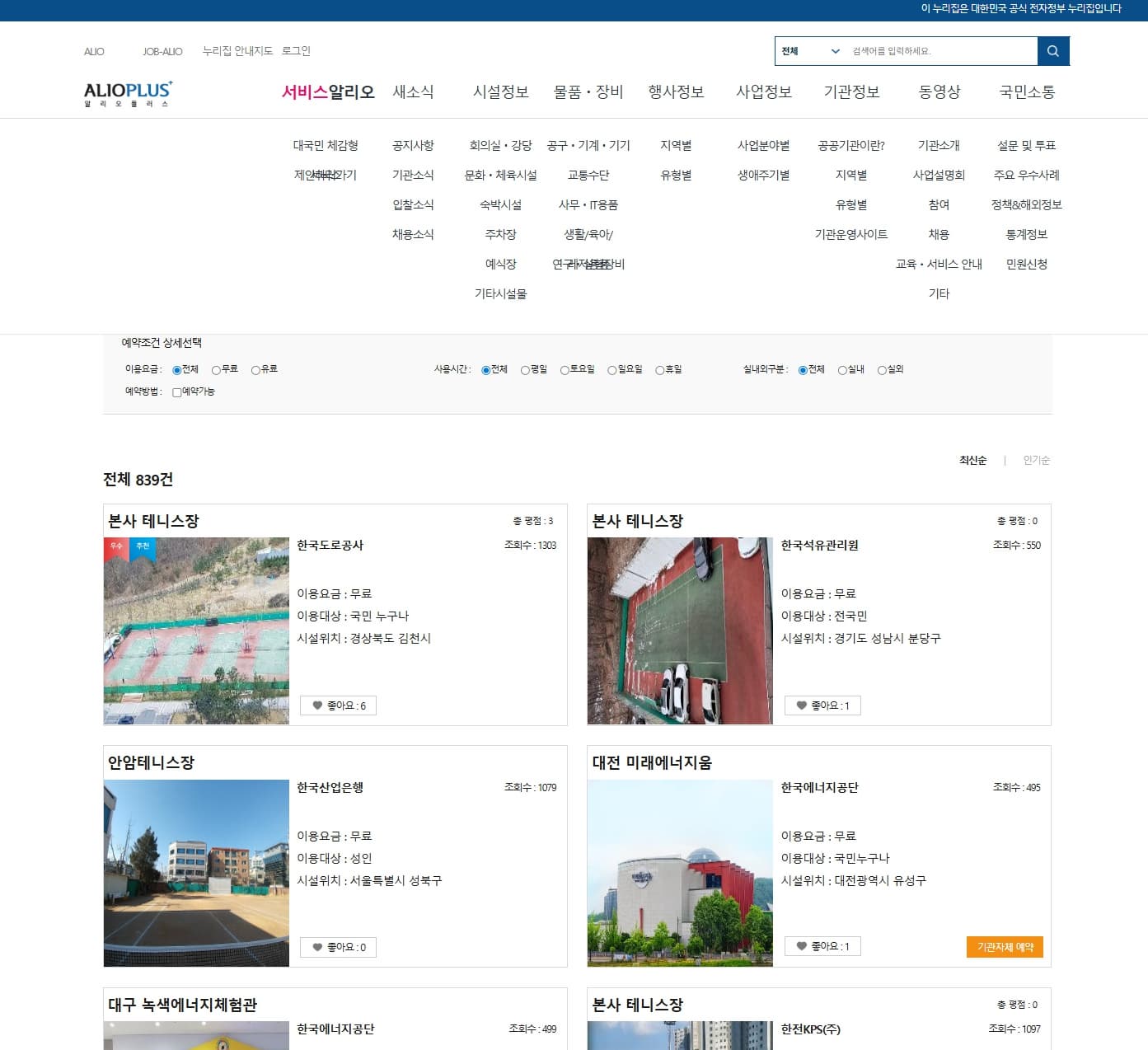Click the 기관자체 예약 orange button
The image size is (1148, 1050).
click(1005, 947)
